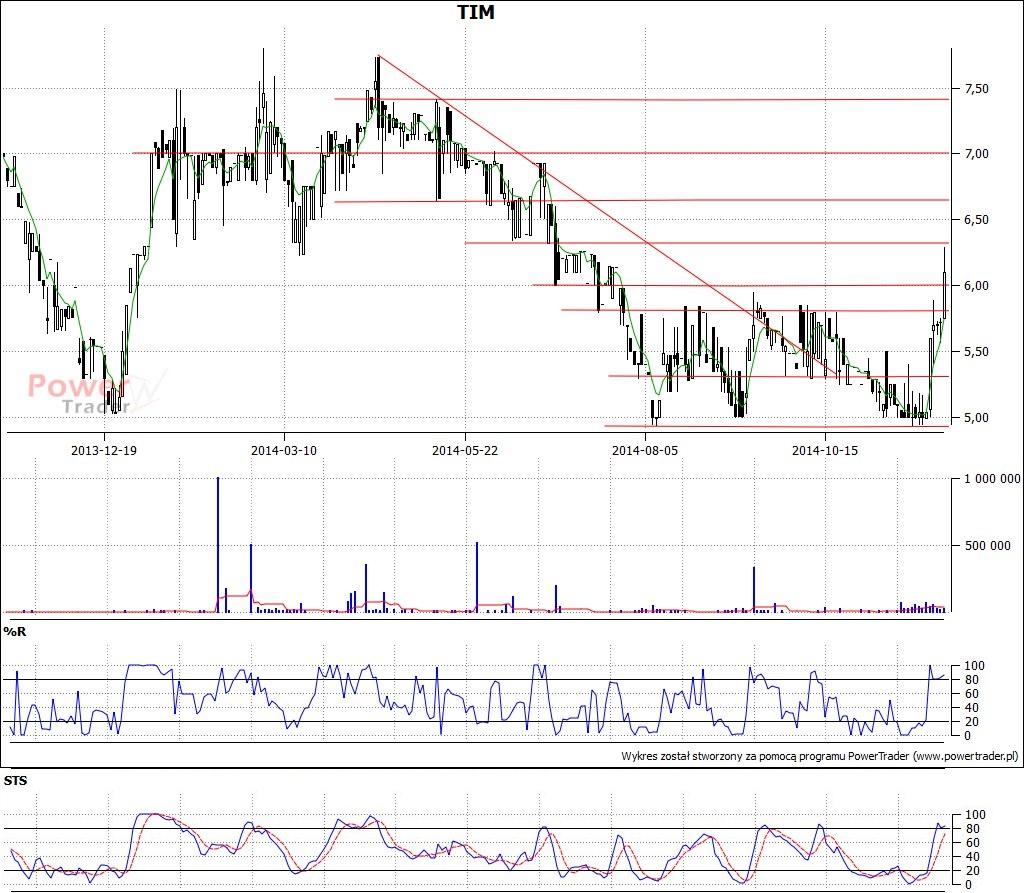Select the 6,50 price axis label
The height and width of the screenshot is (893, 1024).
tap(976, 219)
